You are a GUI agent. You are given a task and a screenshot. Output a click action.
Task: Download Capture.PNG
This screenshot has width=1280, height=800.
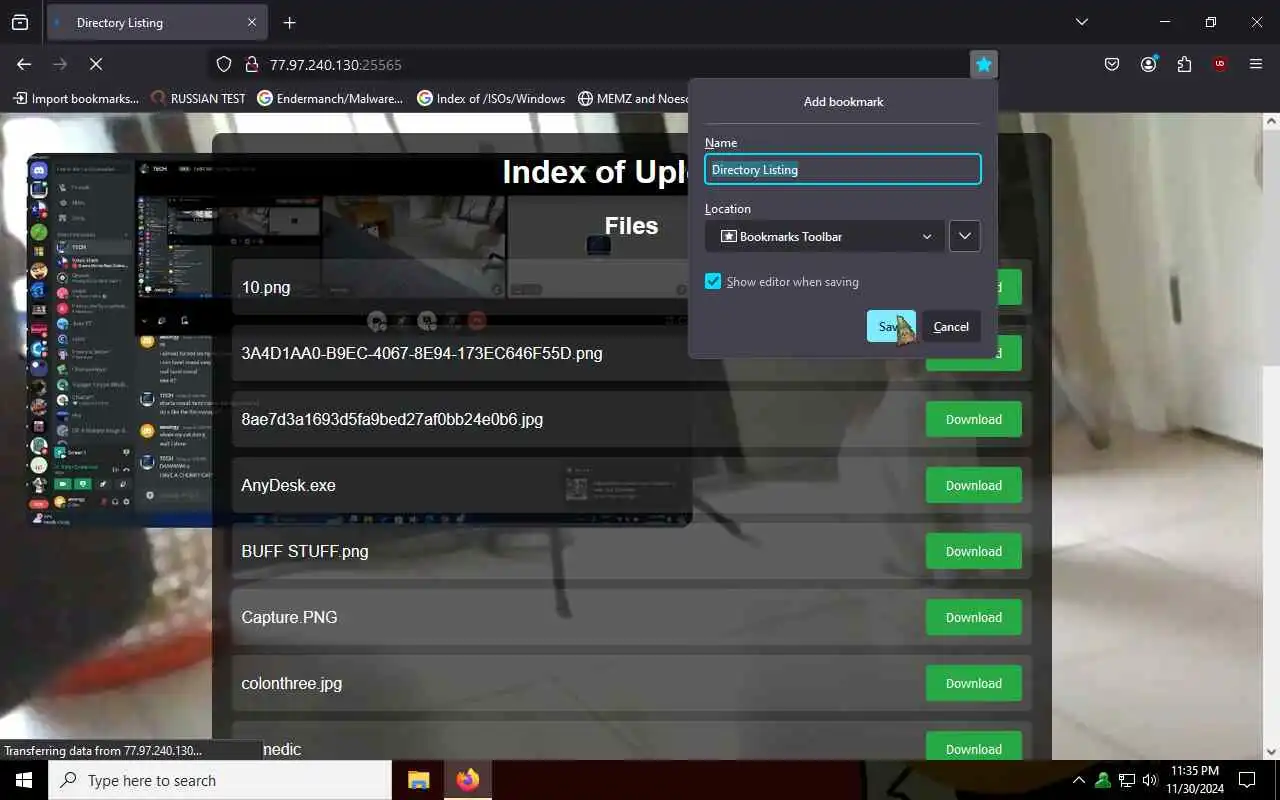pos(974,617)
